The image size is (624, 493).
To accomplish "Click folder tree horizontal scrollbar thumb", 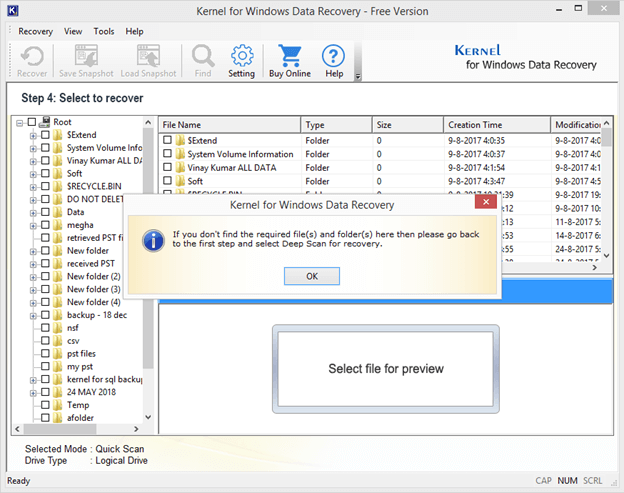I will pyautogui.click(x=60, y=429).
